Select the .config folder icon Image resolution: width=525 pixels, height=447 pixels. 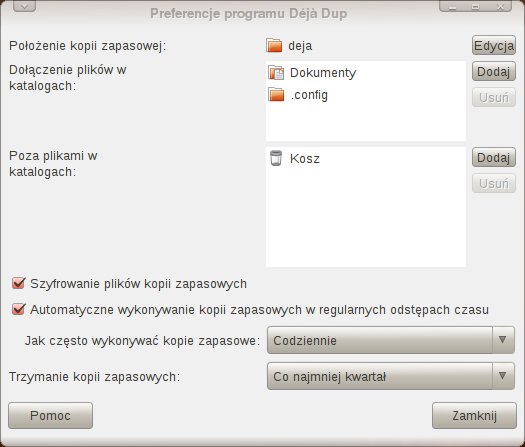276,94
